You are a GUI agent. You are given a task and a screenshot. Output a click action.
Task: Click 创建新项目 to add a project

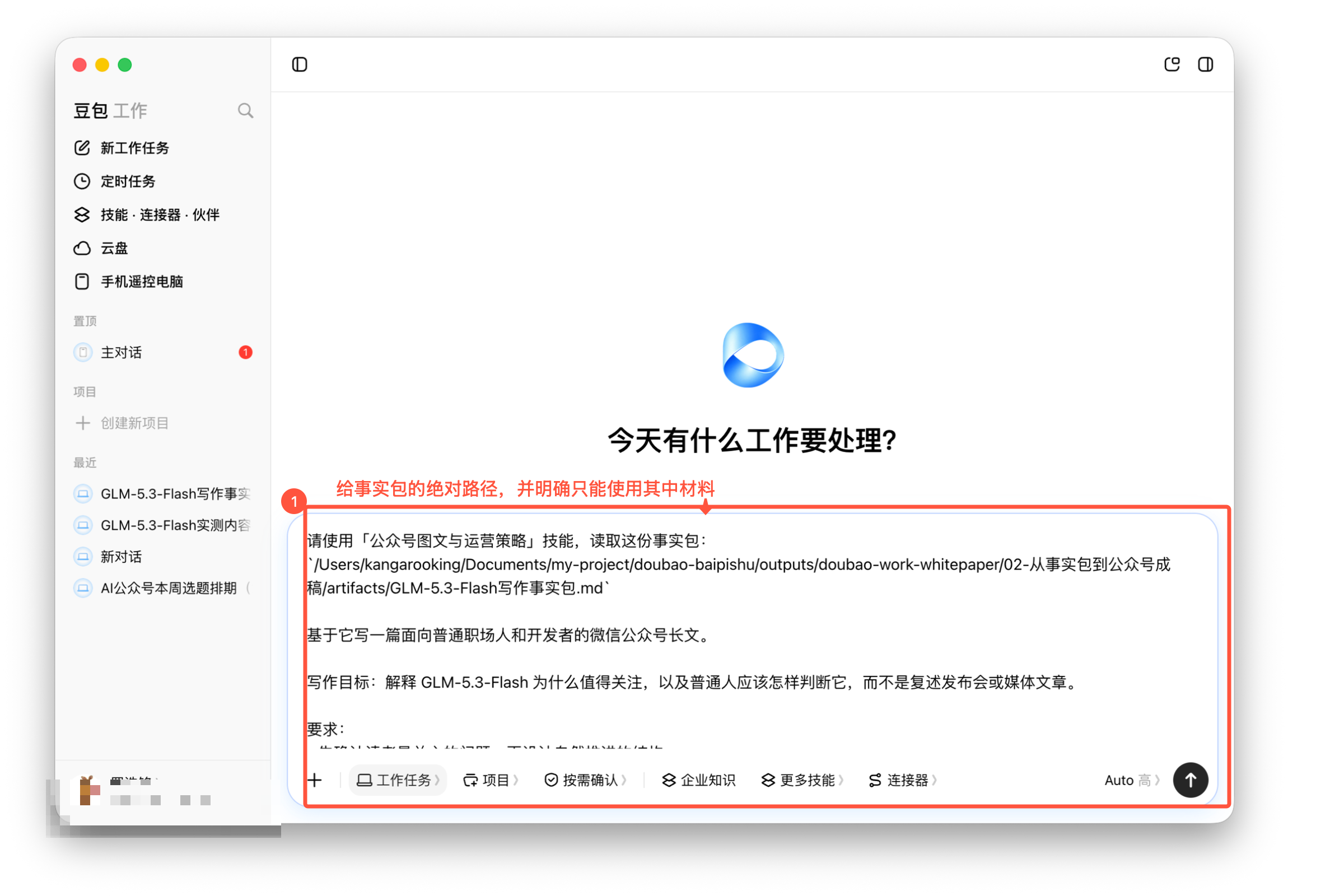[163, 423]
